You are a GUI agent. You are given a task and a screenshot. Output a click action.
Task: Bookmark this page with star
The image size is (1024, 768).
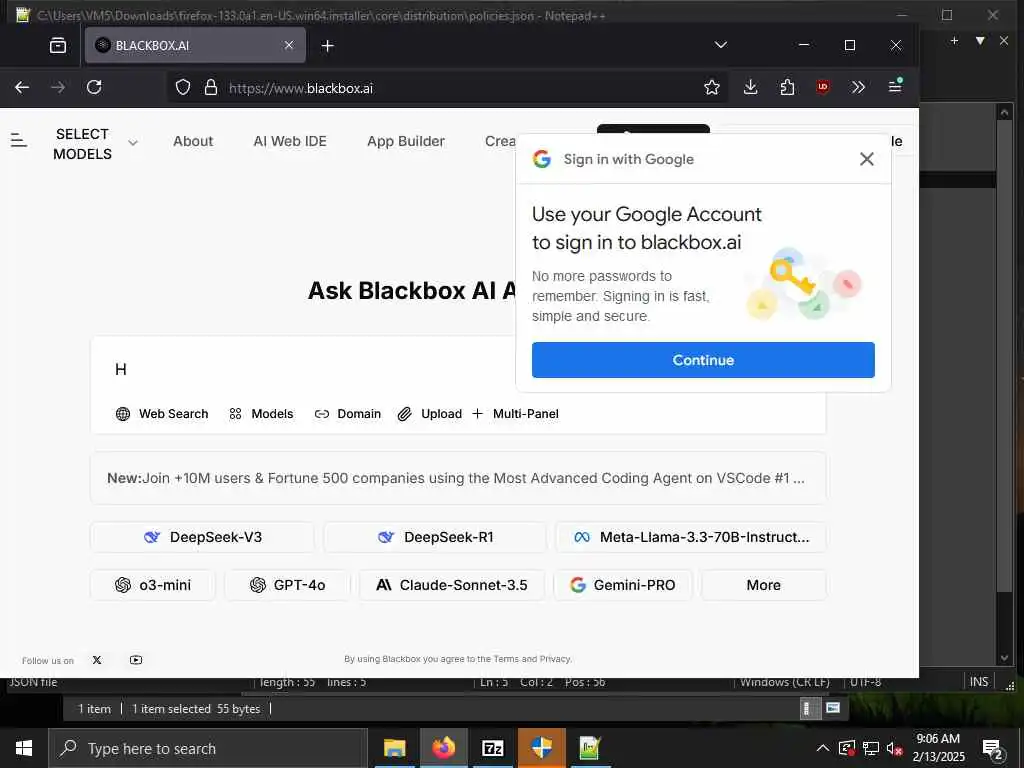[x=712, y=88]
